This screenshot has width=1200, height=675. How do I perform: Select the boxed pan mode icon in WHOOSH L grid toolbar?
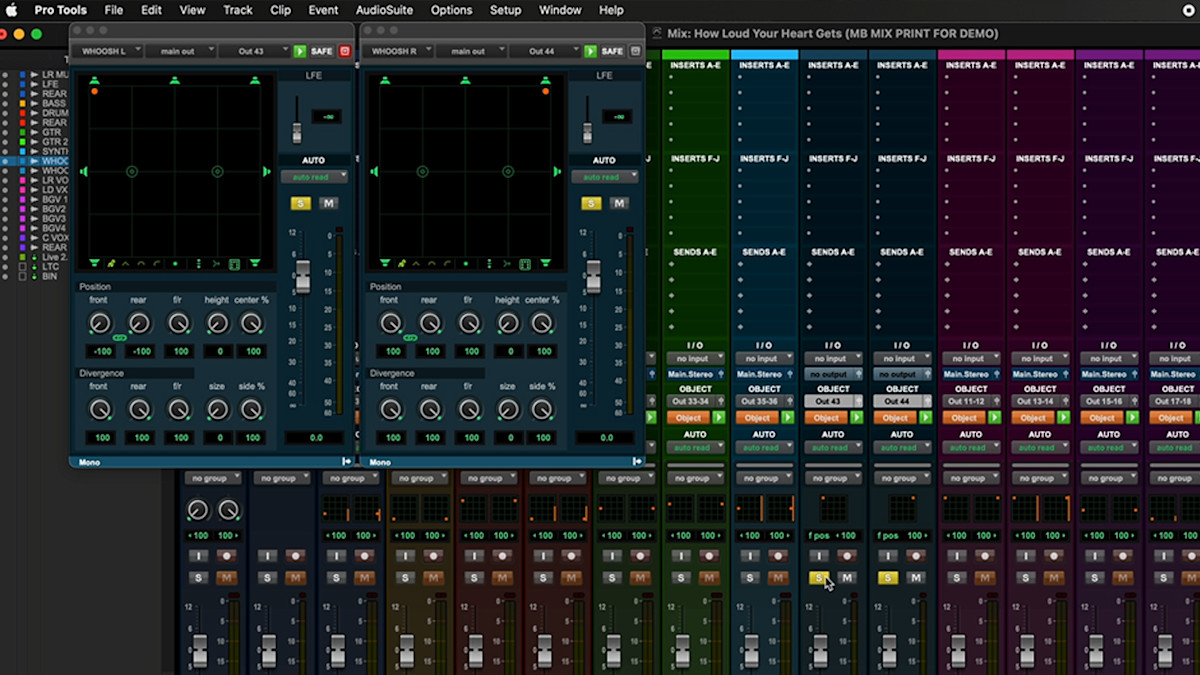tap(234, 264)
